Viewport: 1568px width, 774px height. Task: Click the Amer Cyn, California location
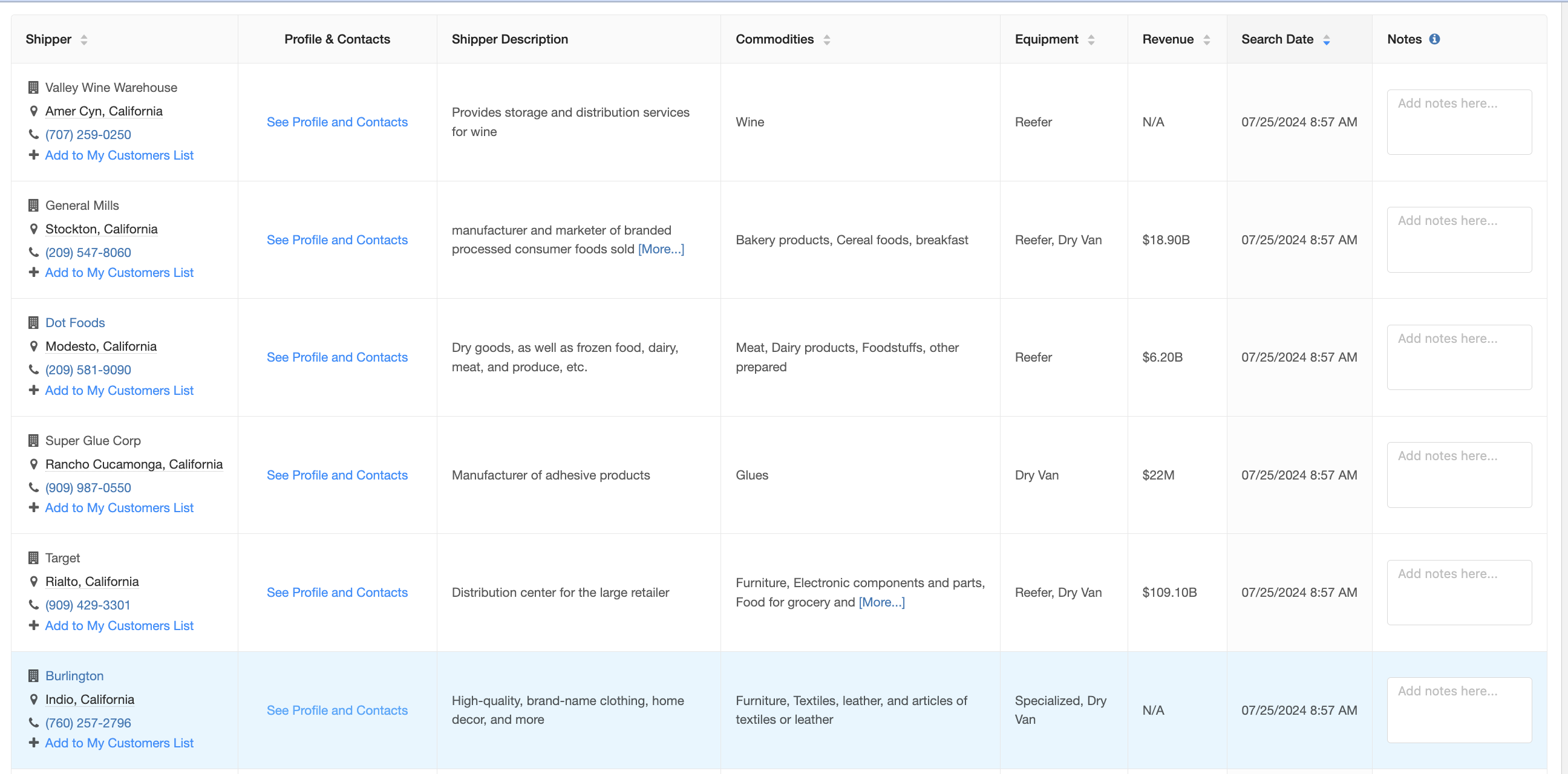[x=104, y=111]
